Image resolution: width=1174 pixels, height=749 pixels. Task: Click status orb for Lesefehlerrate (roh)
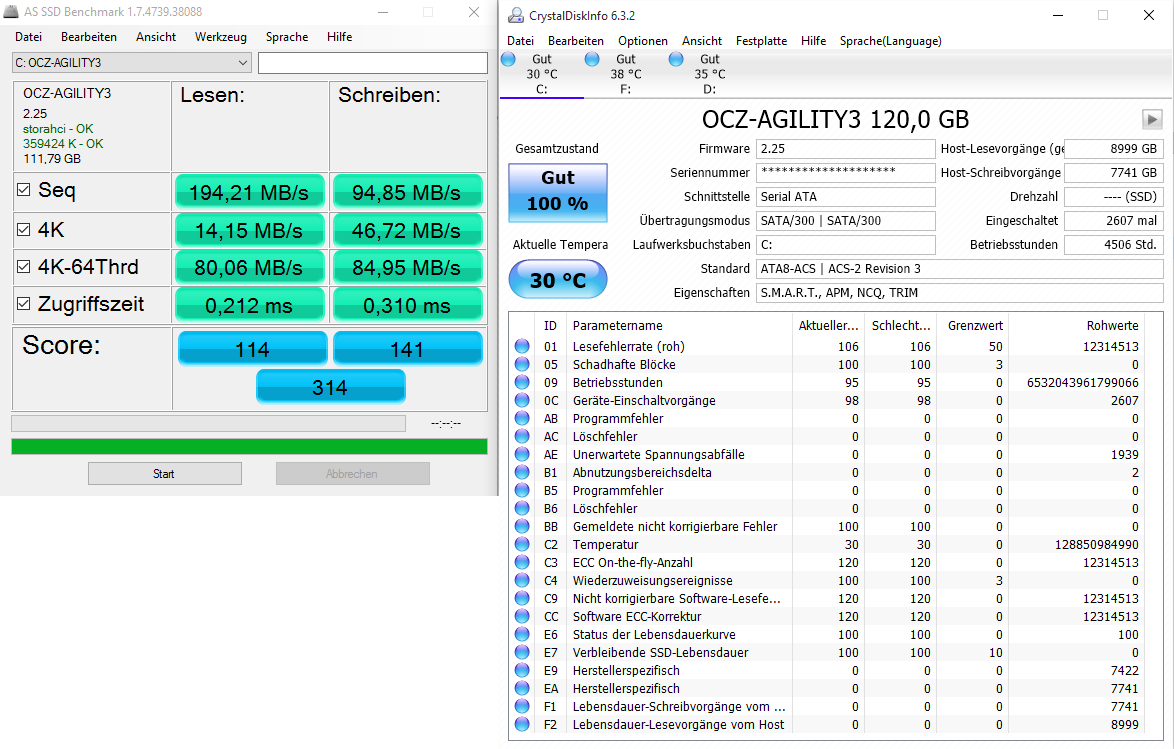(x=522, y=346)
